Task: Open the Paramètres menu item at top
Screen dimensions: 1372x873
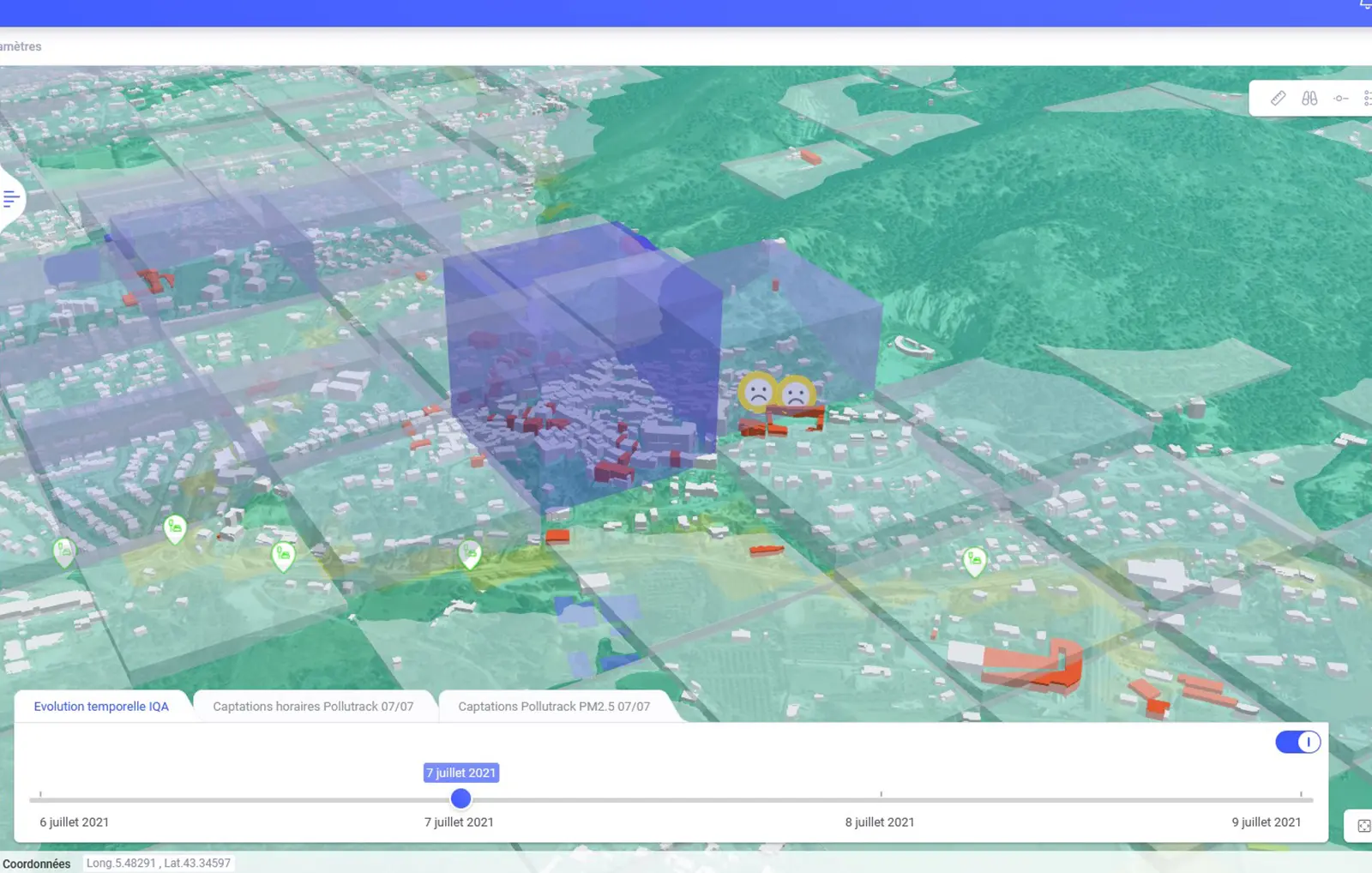Action: point(21,46)
